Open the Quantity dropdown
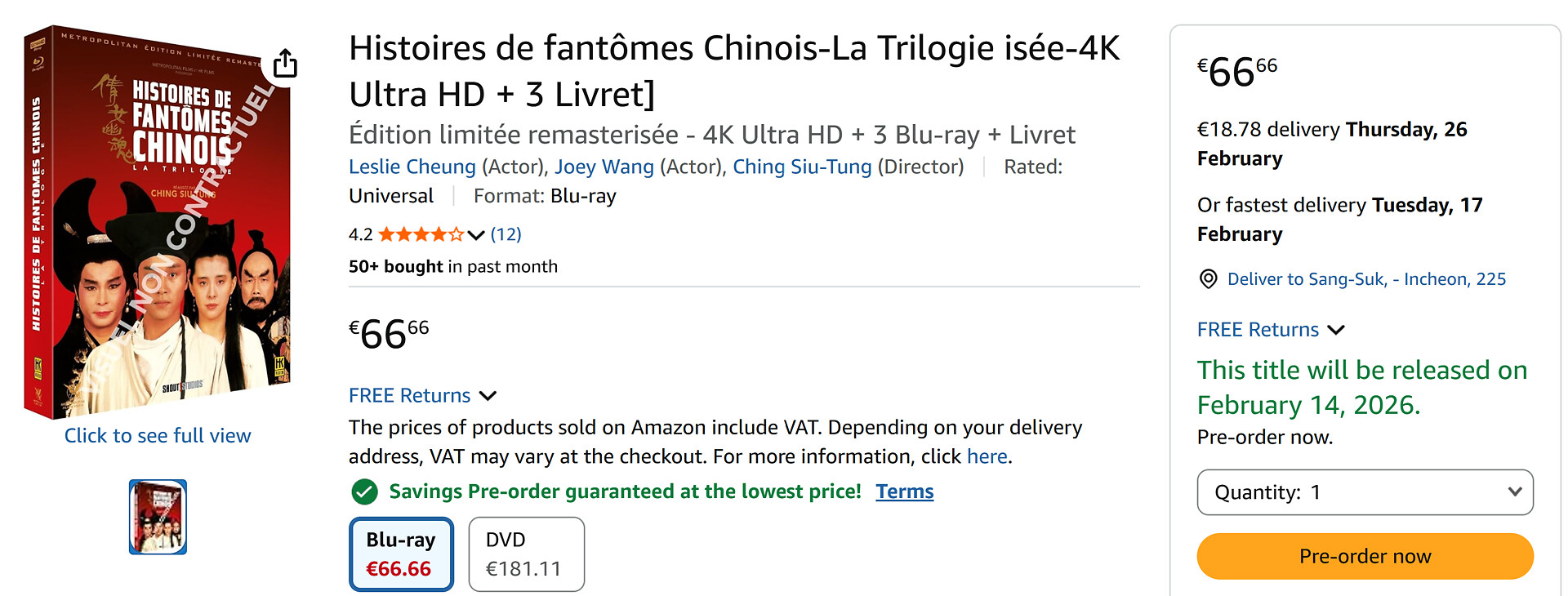The height and width of the screenshot is (596, 1568). click(x=1365, y=492)
